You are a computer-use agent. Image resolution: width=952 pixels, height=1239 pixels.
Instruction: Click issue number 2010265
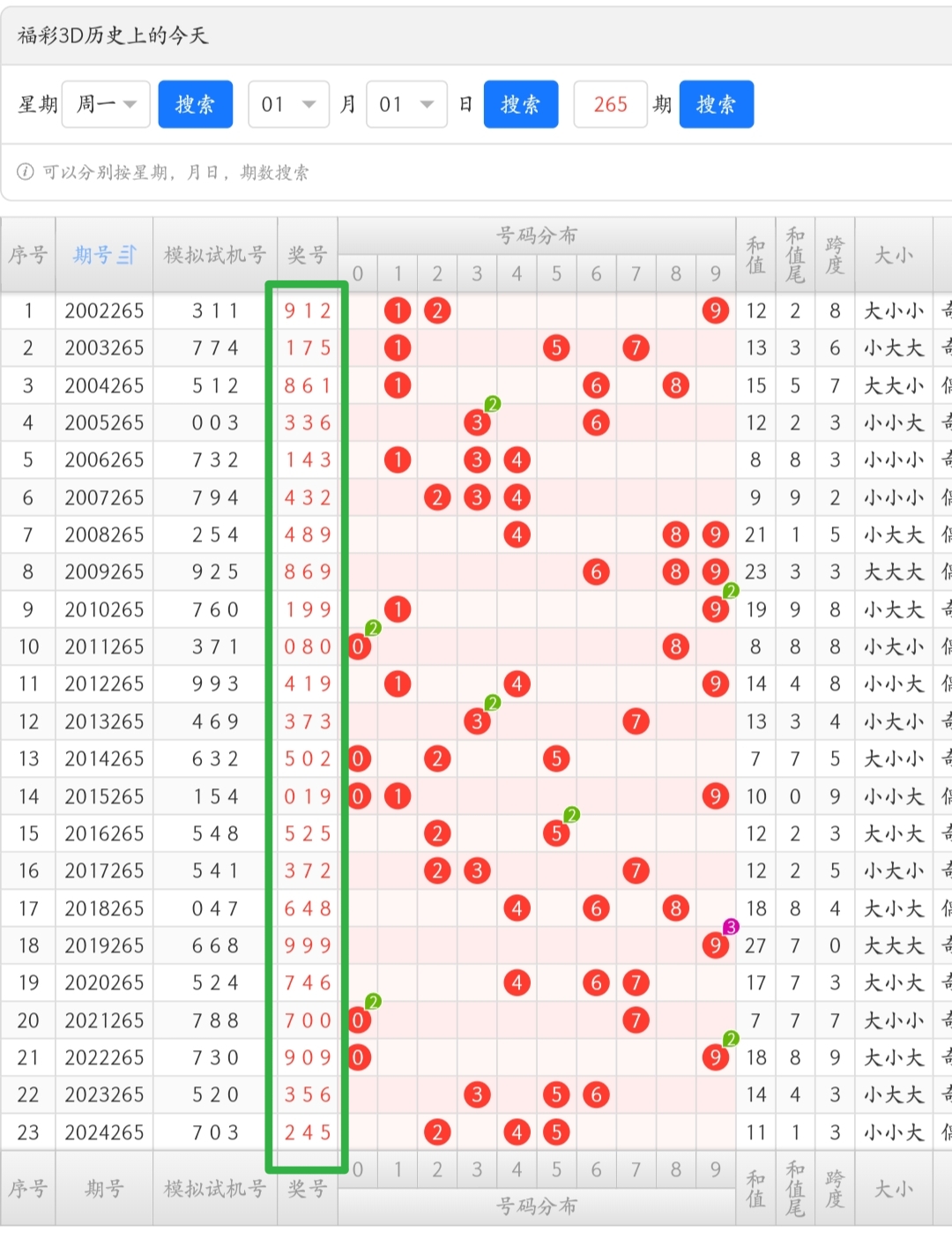[104, 609]
